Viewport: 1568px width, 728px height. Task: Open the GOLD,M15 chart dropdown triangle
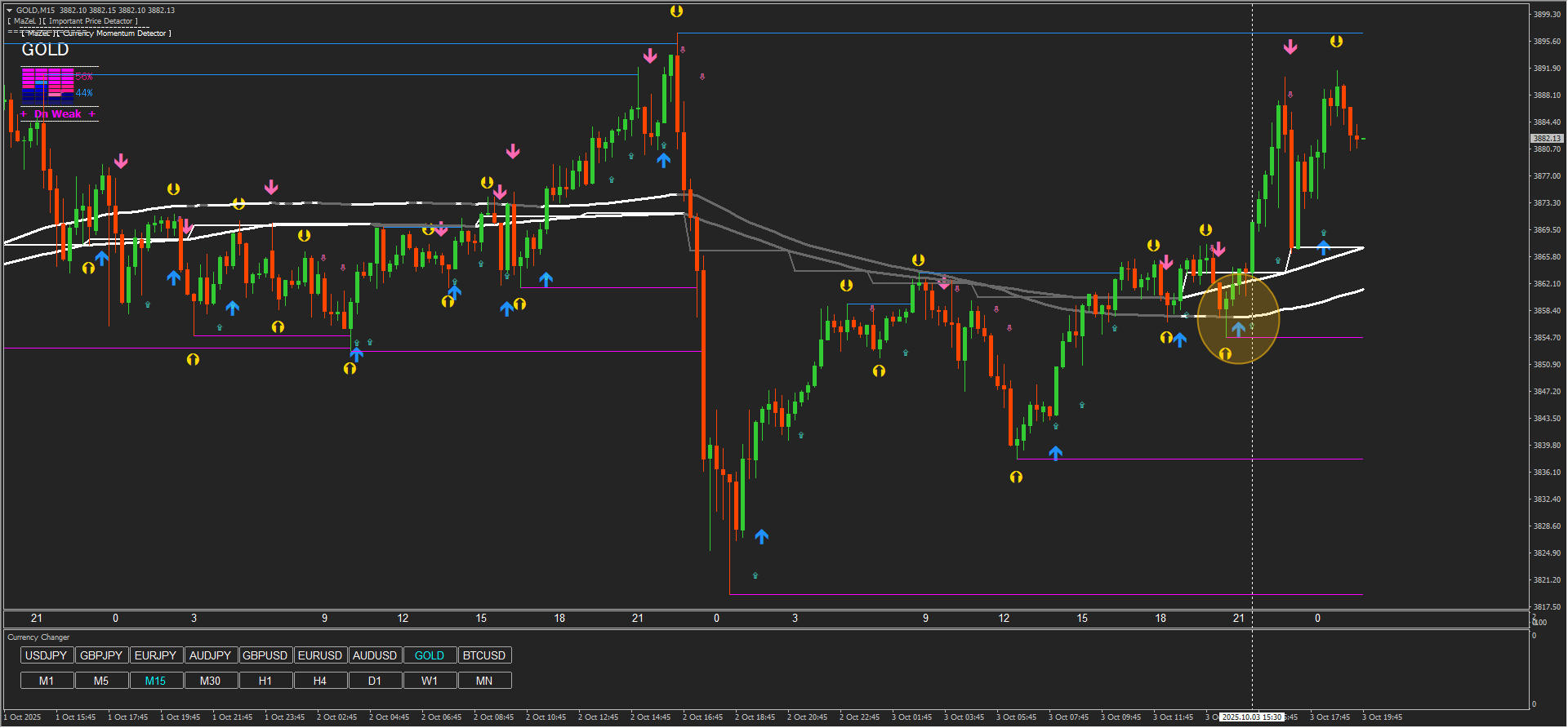10,11
